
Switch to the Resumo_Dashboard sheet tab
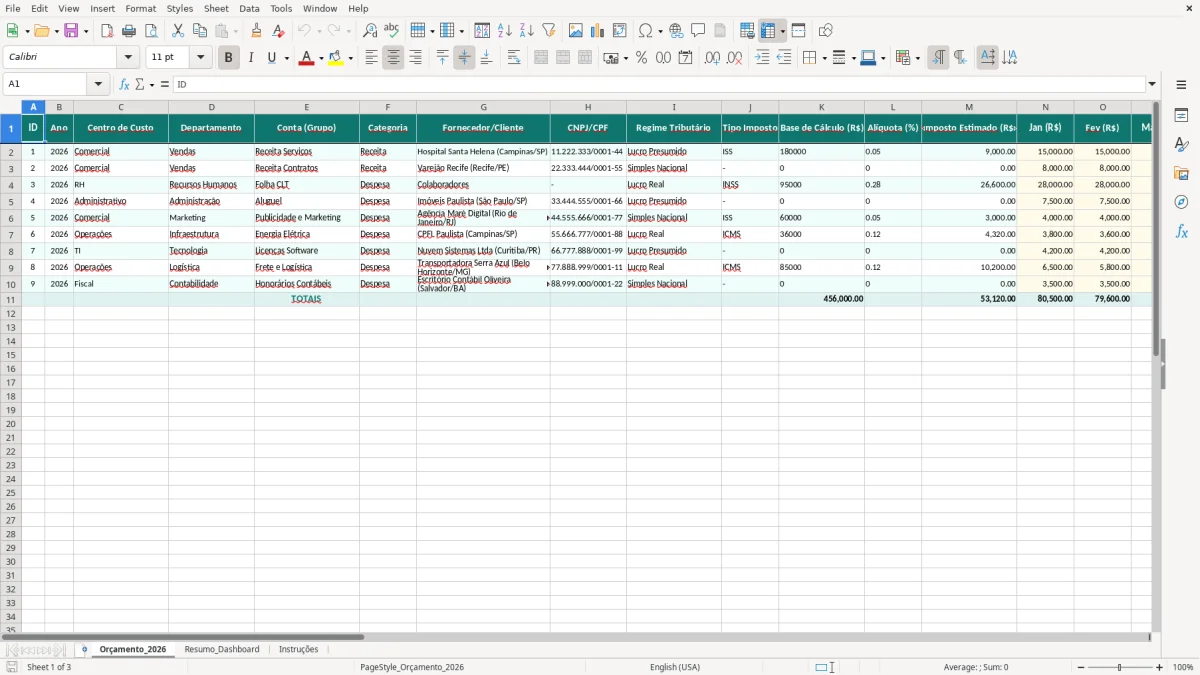(x=221, y=648)
